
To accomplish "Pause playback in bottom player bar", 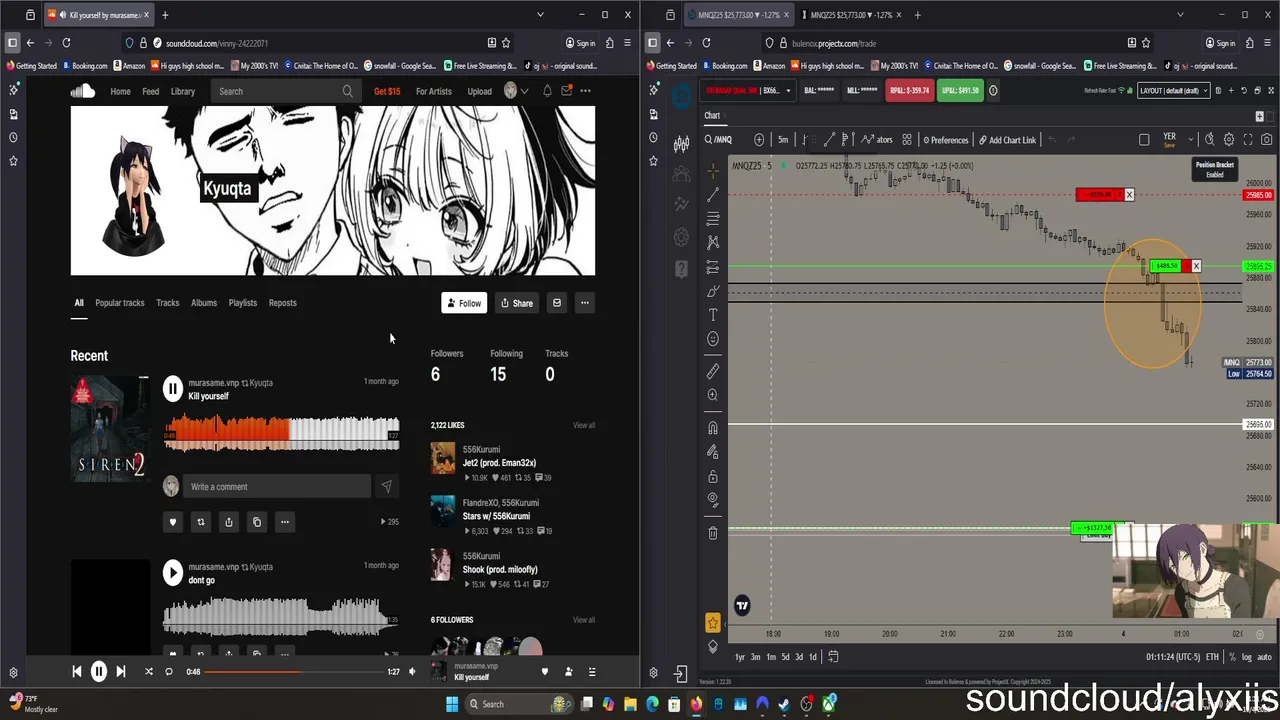I will click(99, 672).
